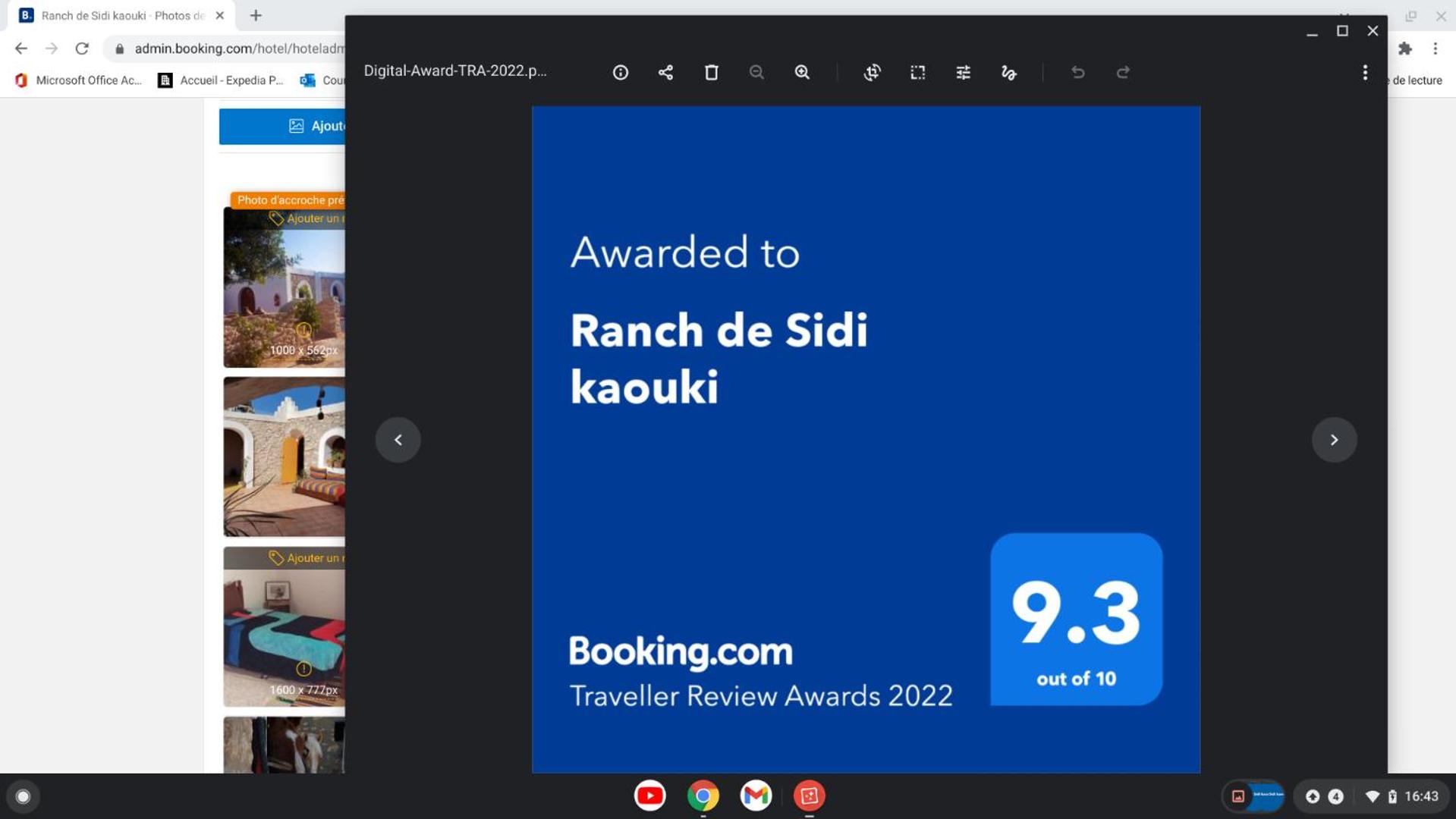The height and width of the screenshot is (819, 1456).
Task: Select the Ranch de Sidi kaouki browser tab
Action: coord(121,16)
